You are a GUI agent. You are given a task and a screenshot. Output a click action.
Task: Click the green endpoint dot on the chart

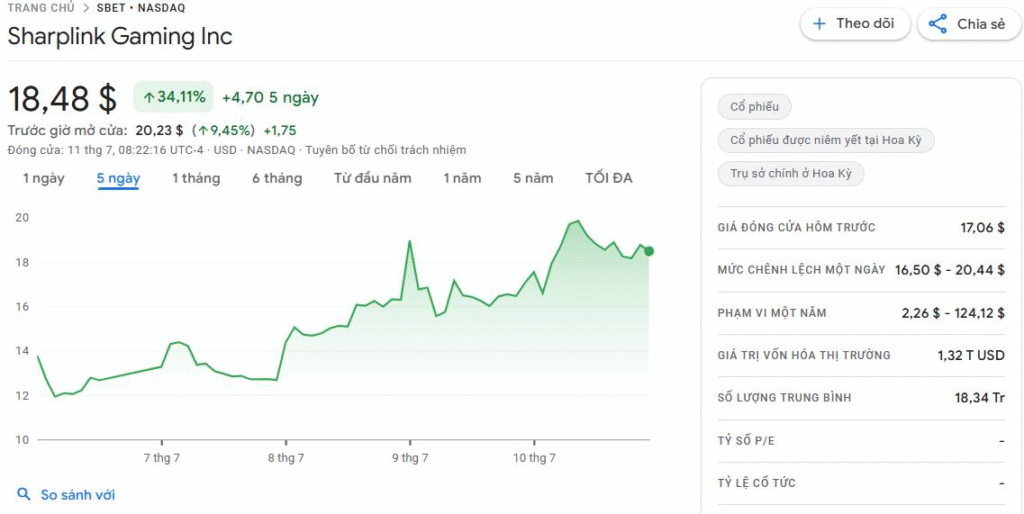tap(648, 251)
